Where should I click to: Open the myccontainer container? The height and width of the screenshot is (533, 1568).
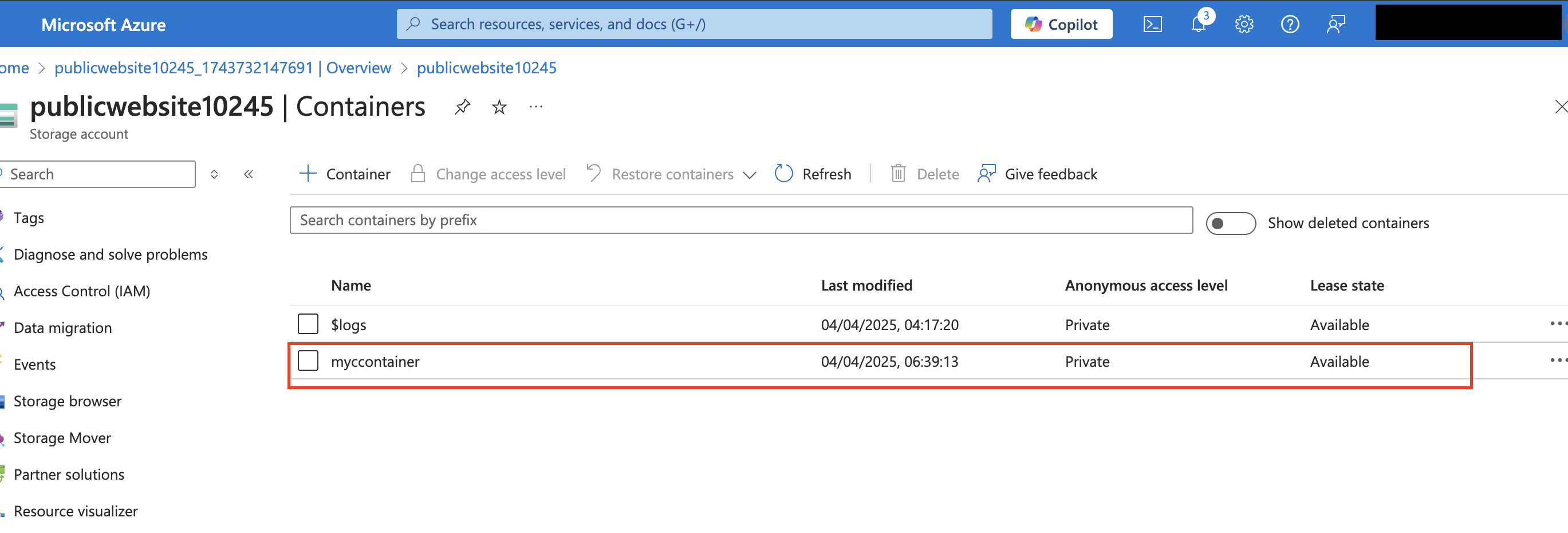pyautogui.click(x=375, y=362)
